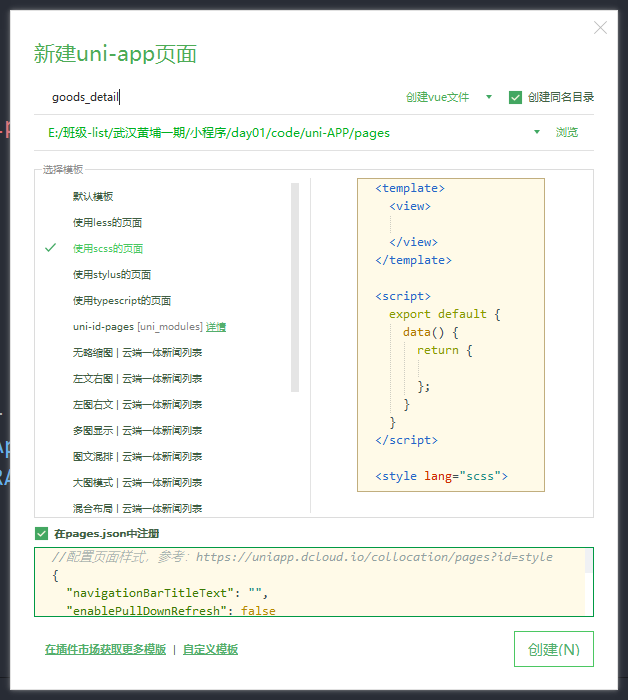Open the 创建vue文件 file type dropdown

coord(448,97)
